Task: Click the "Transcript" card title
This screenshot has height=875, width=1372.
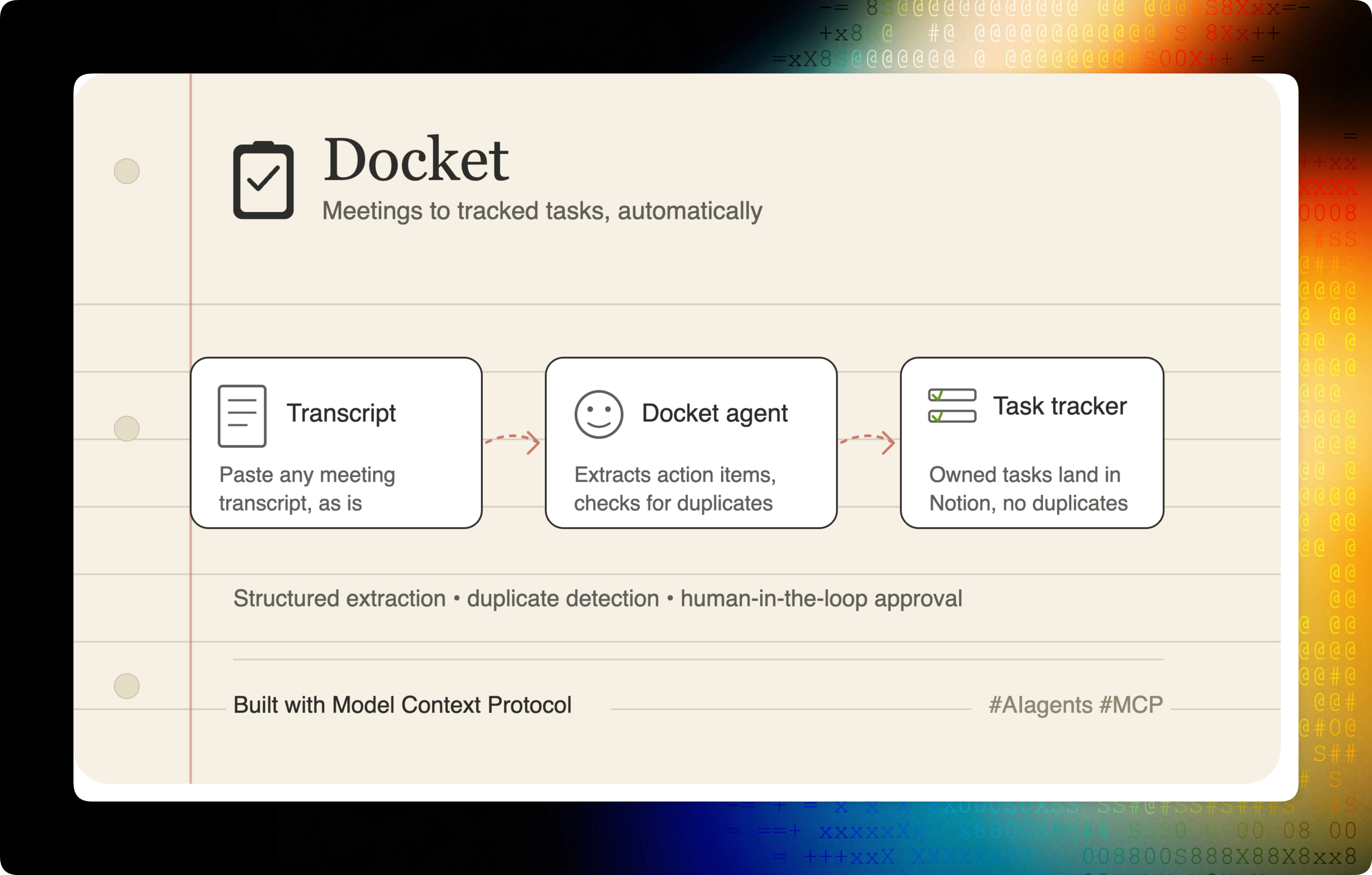Action: 341,413
